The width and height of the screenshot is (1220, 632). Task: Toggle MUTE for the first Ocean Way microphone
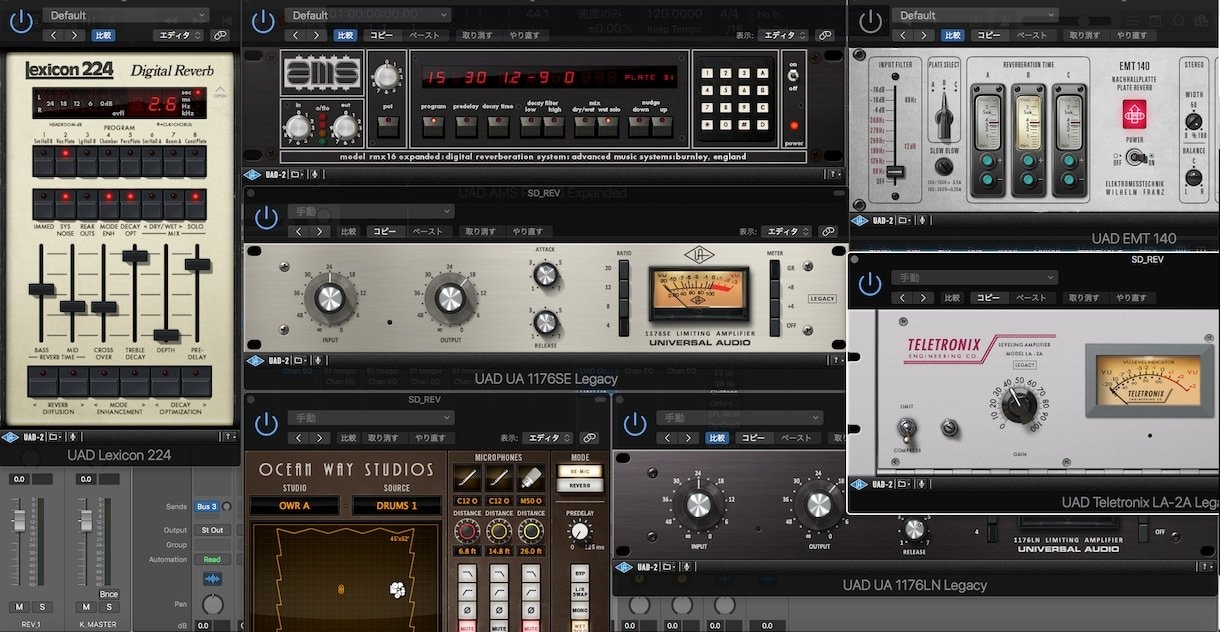click(467, 627)
